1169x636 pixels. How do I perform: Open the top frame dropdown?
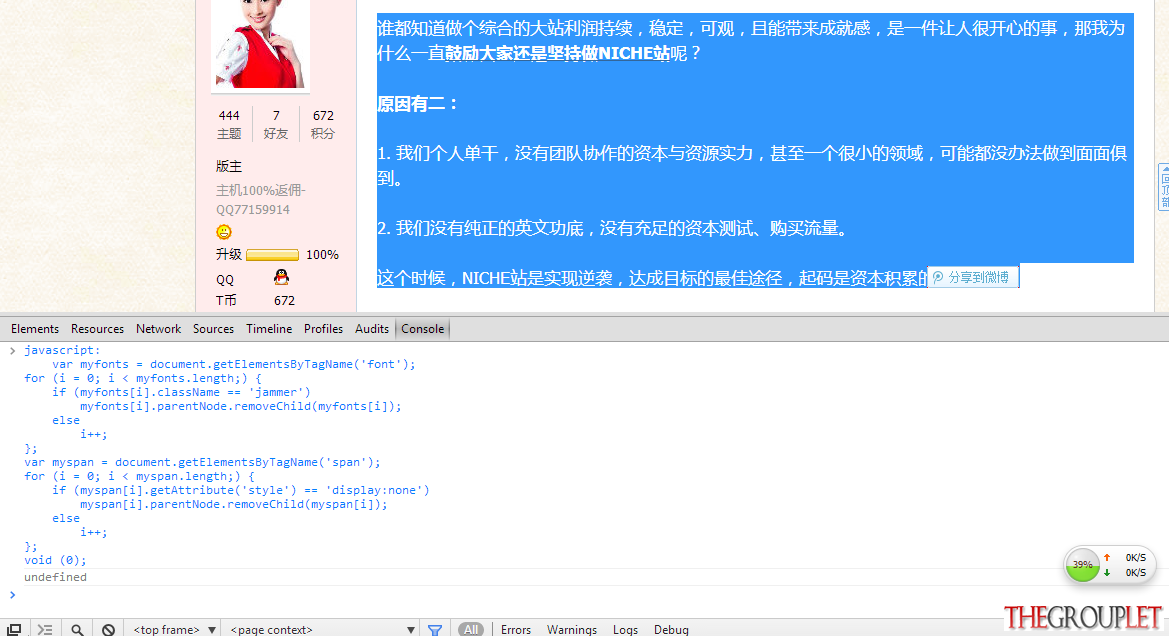[x=174, y=629]
